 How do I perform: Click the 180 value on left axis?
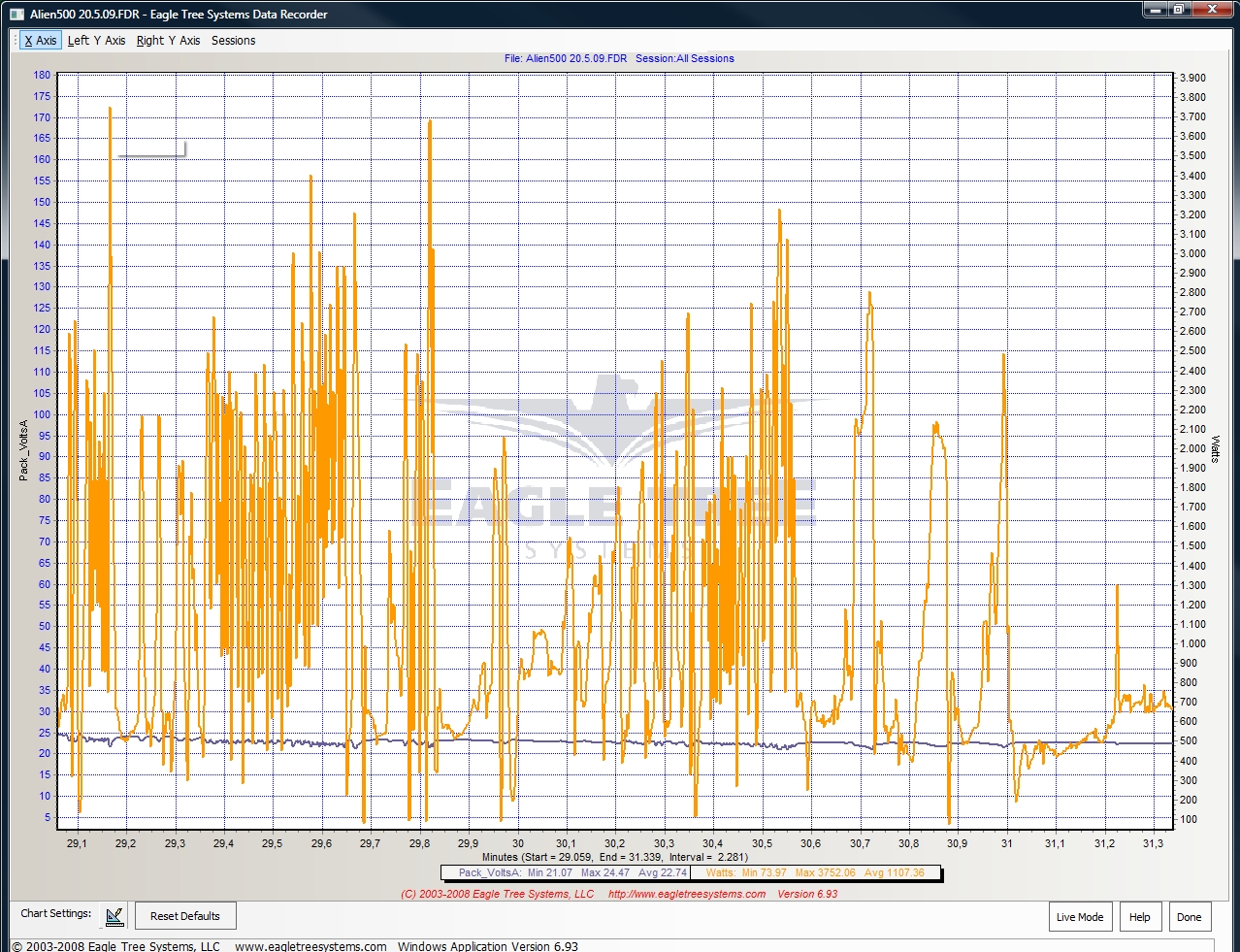coord(42,75)
